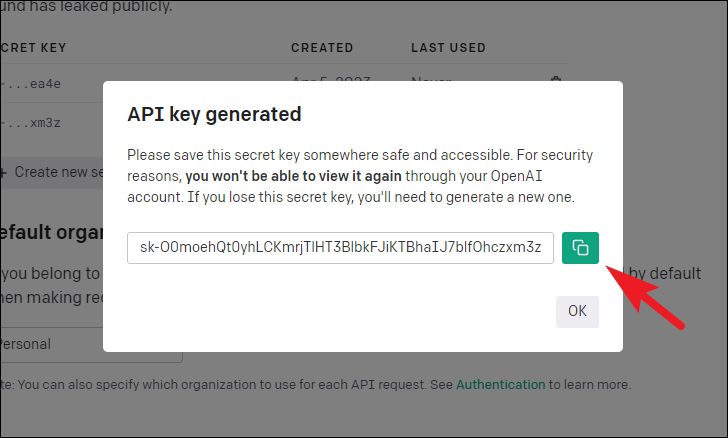Confirm the dialog with the OK button

[577, 311]
